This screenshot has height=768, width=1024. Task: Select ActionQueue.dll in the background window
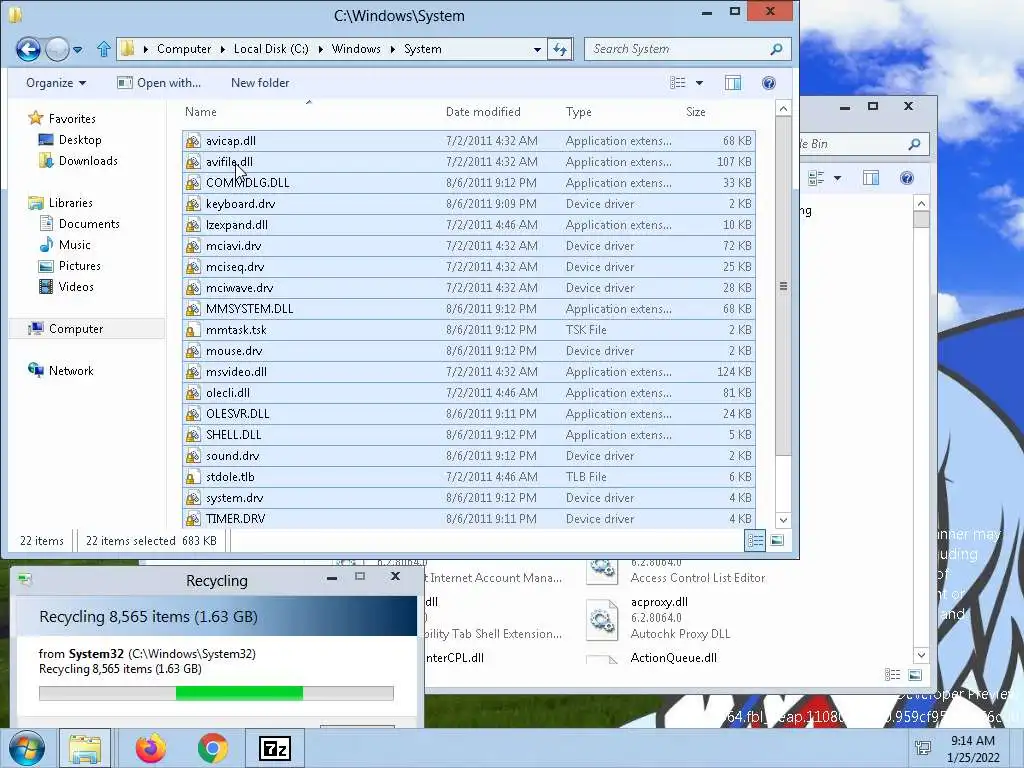click(673, 658)
